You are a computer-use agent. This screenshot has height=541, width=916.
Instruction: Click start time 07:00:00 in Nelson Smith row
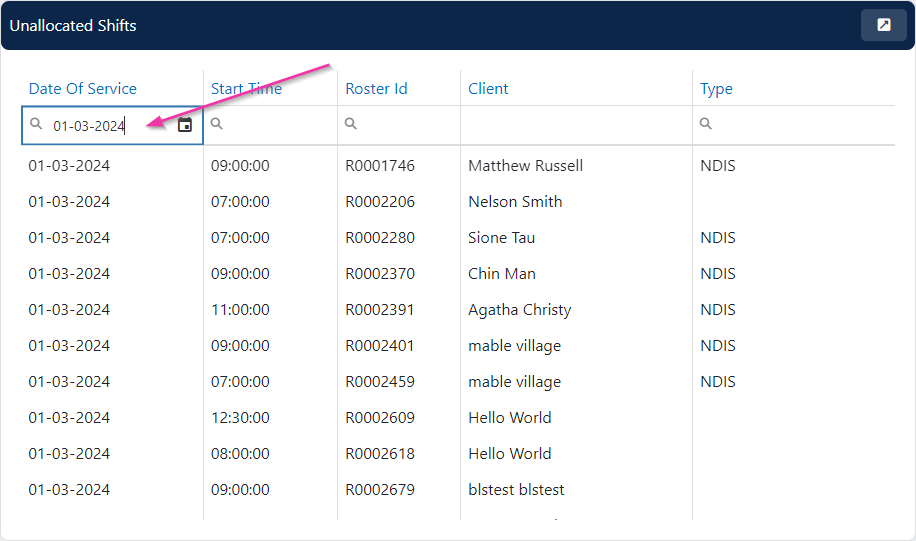(240, 202)
